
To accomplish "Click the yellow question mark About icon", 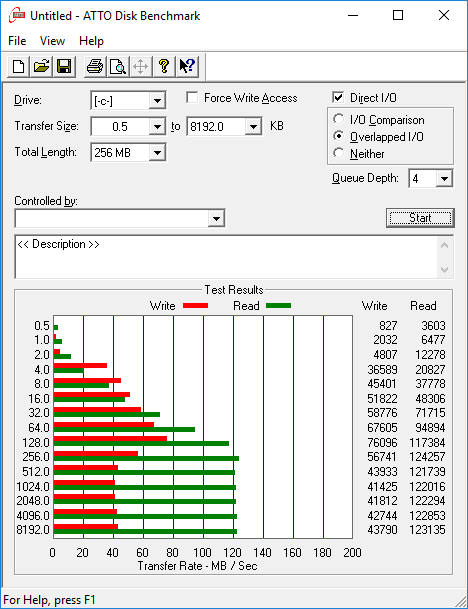I will [x=164, y=66].
